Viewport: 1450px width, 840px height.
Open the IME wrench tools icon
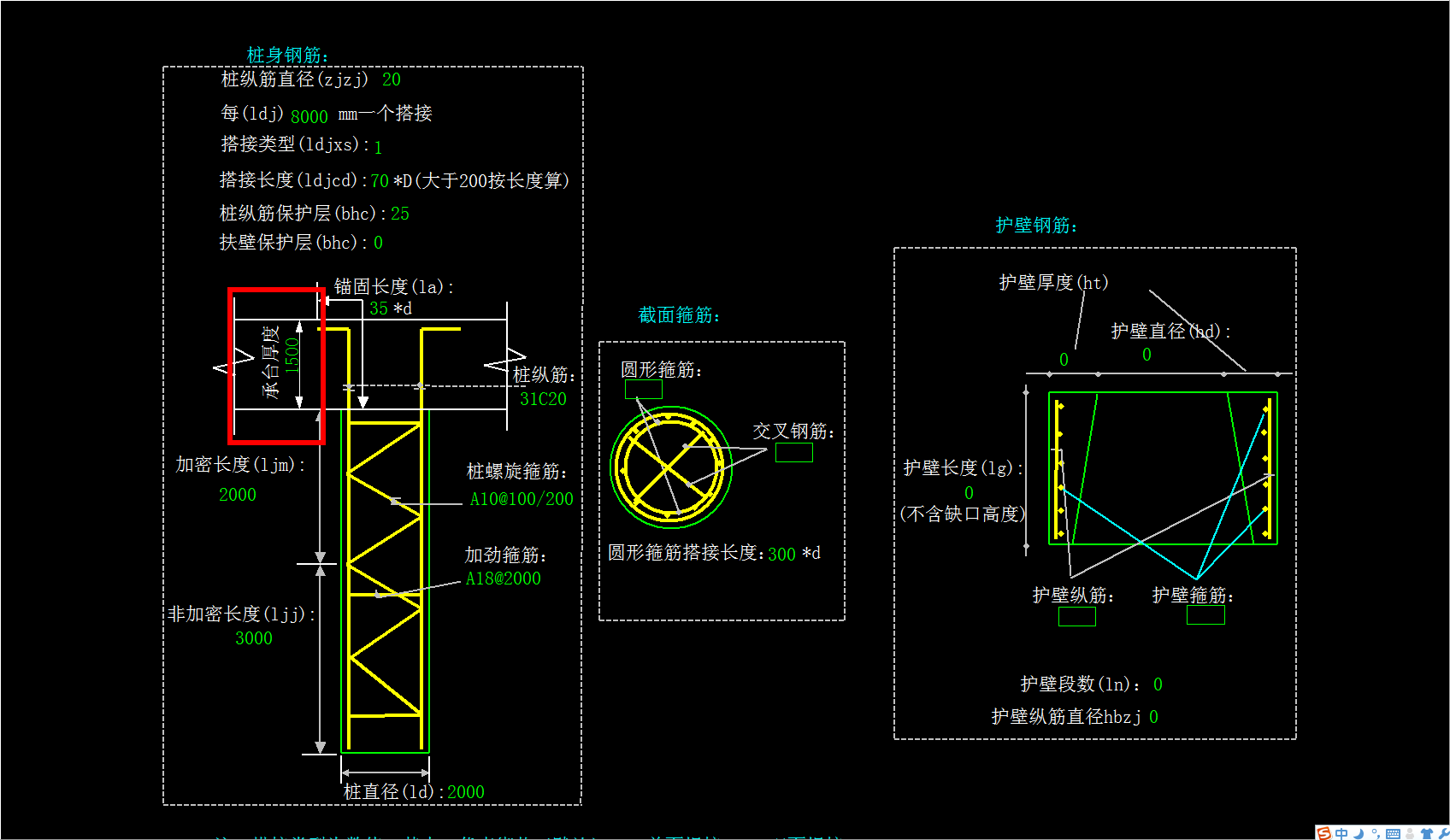[1442, 833]
